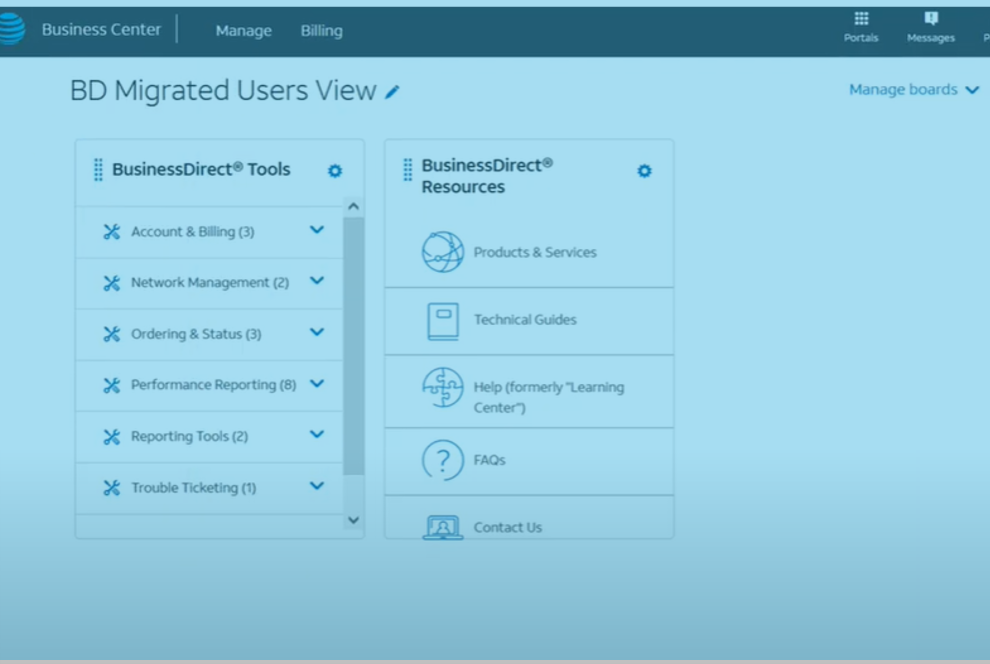The image size is (990, 664).
Task: Open settings gear for BusinessDirect Tools
Action: (x=335, y=170)
